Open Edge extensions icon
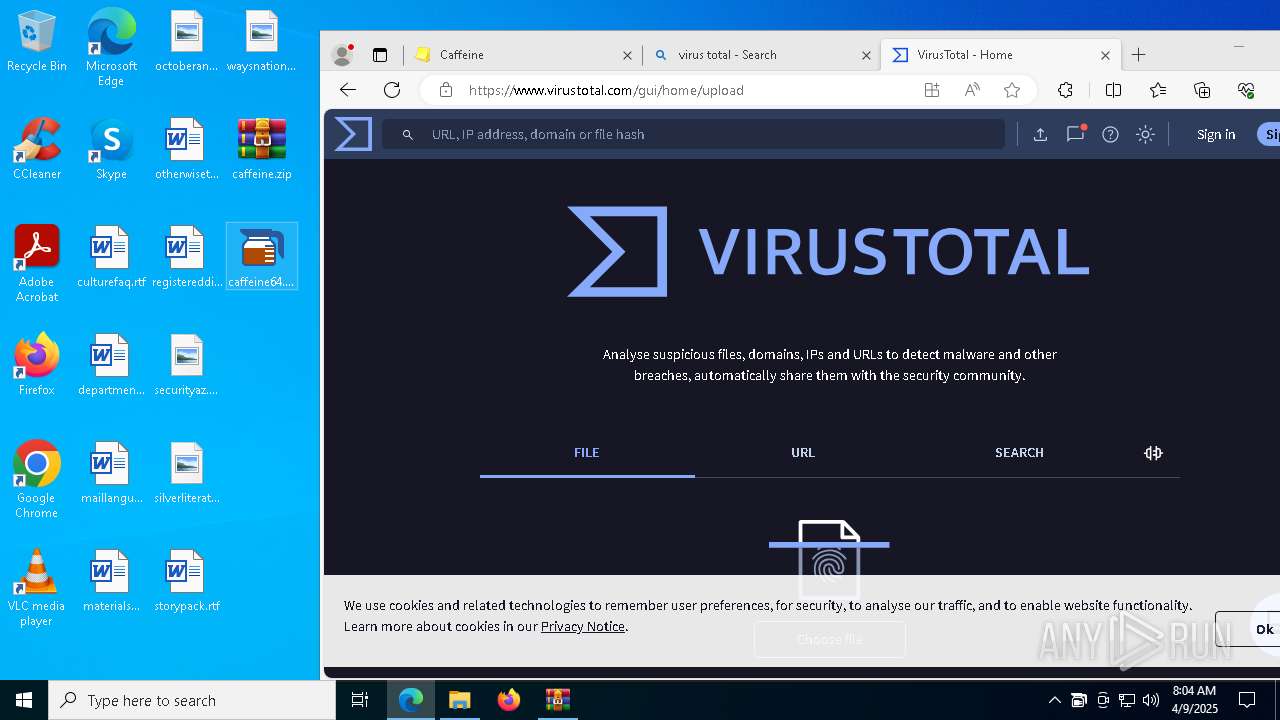 pyautogui.click(x=1065, y=90)
